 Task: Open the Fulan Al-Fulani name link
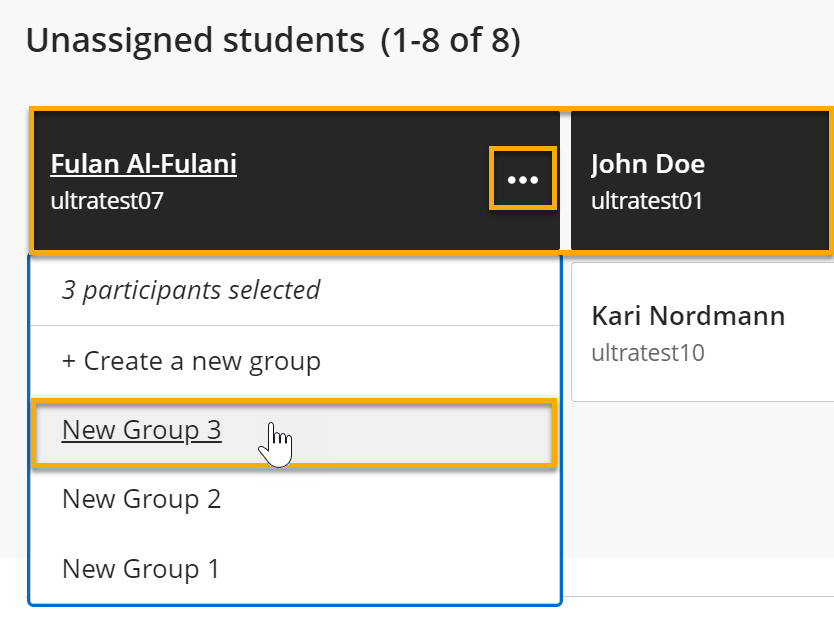143,164
